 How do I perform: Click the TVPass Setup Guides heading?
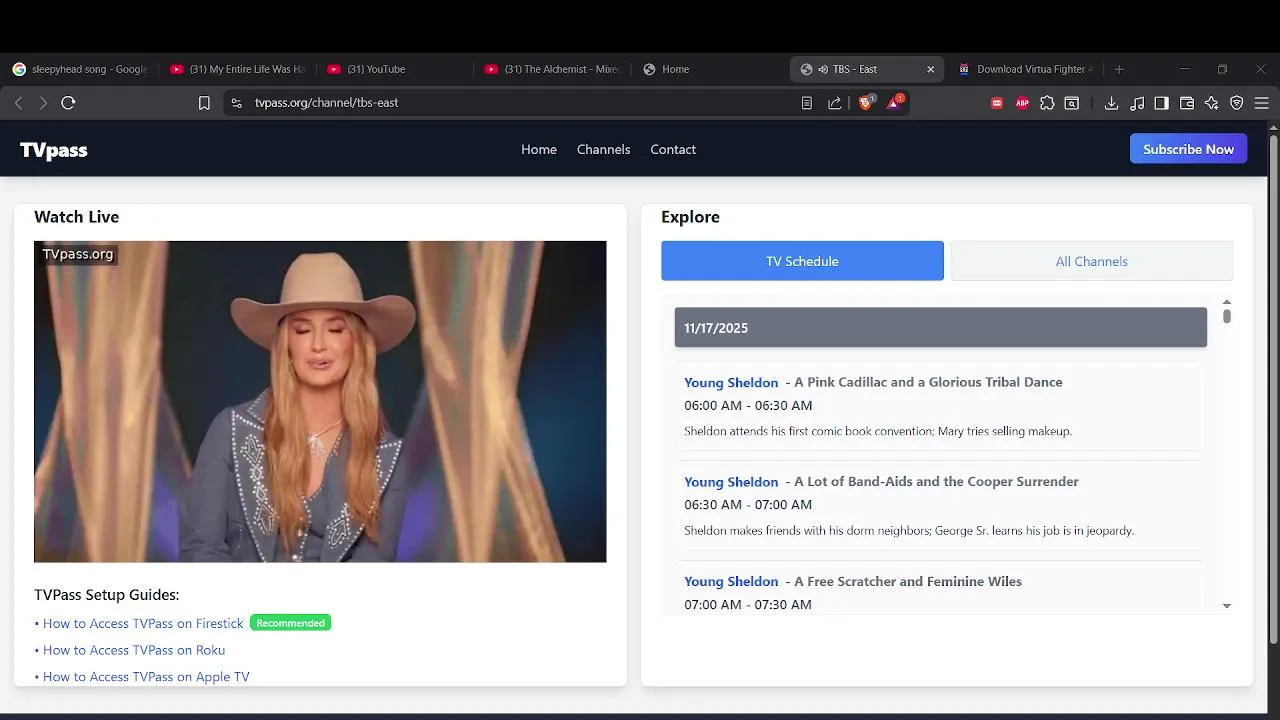click(x=107, y=595)
